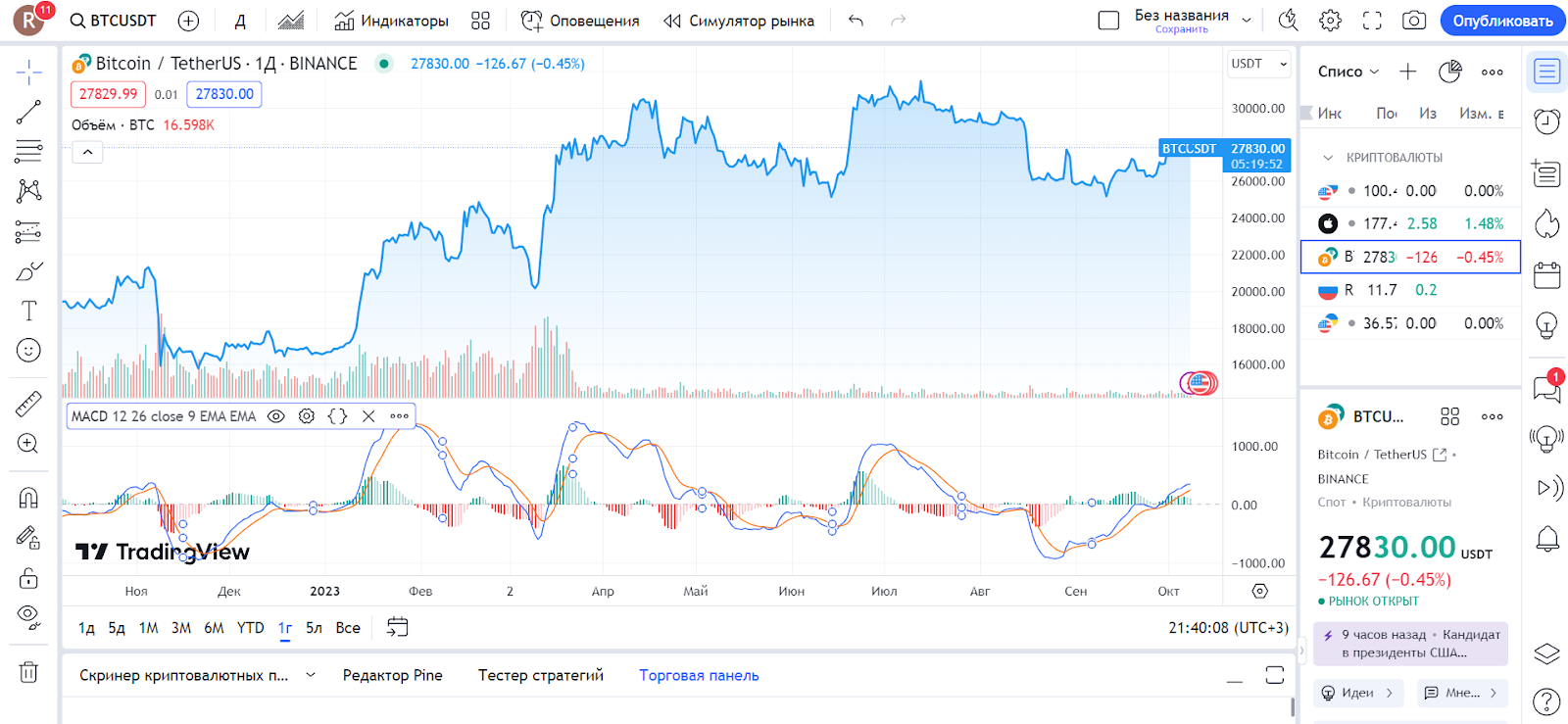This screenshot has width=1568, height=724.
Task: Open the patterns drawing tool
Action: point(28,191)
